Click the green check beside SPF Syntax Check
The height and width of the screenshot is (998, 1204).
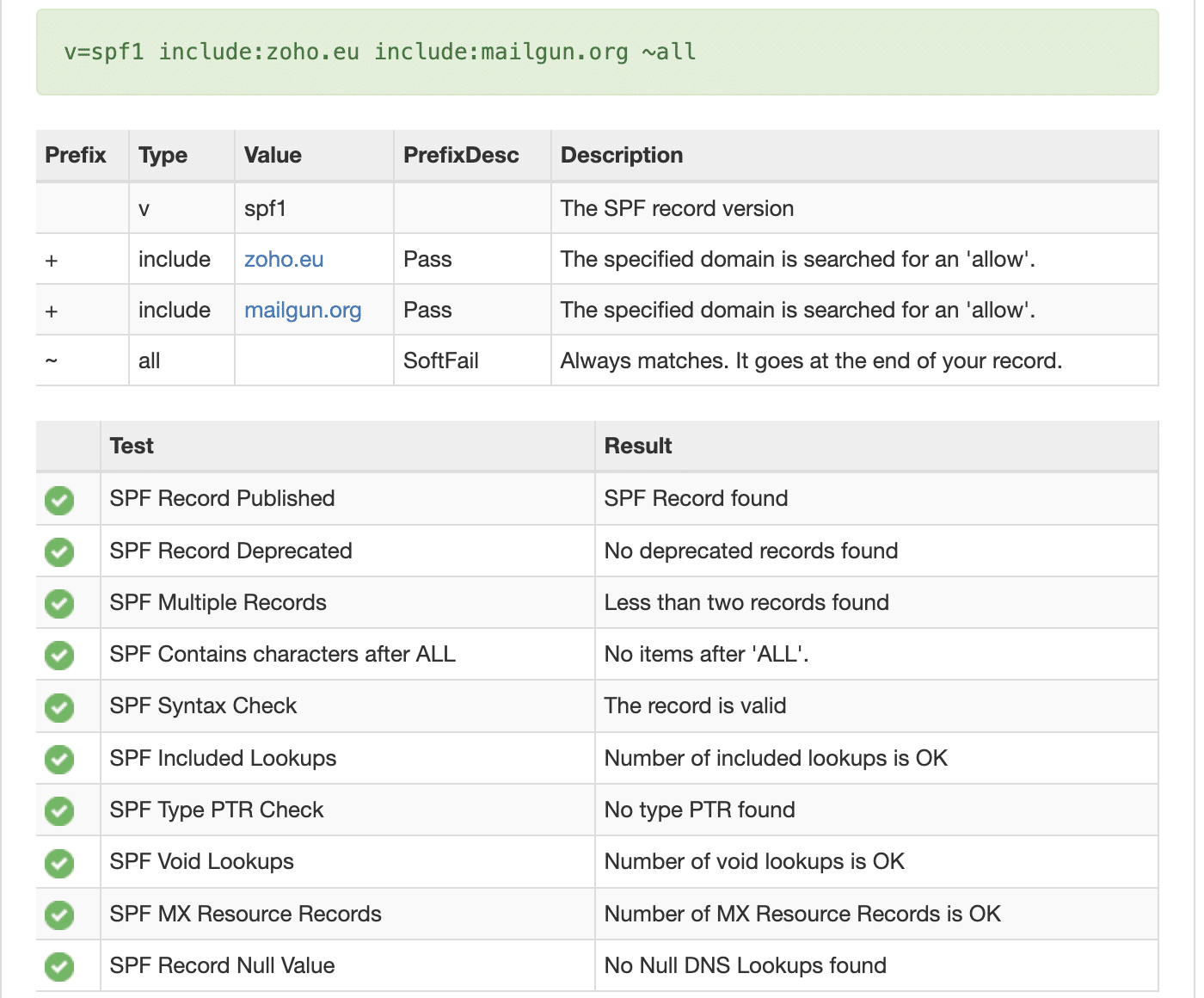point(59,707)
